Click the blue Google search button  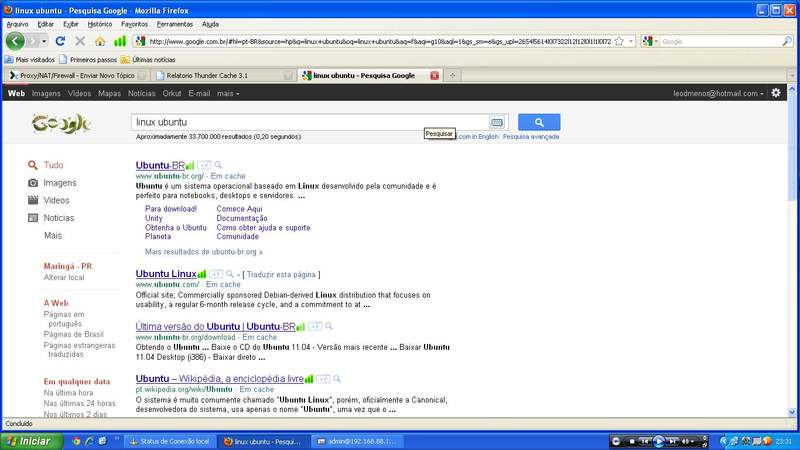pos(539,122)
